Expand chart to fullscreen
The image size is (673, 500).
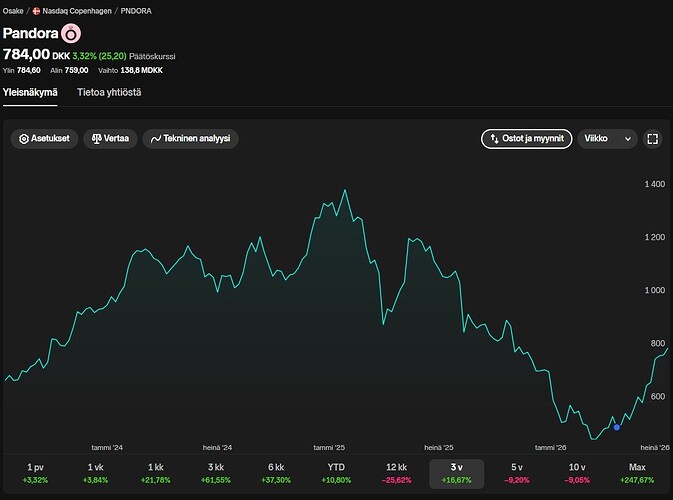652,139
